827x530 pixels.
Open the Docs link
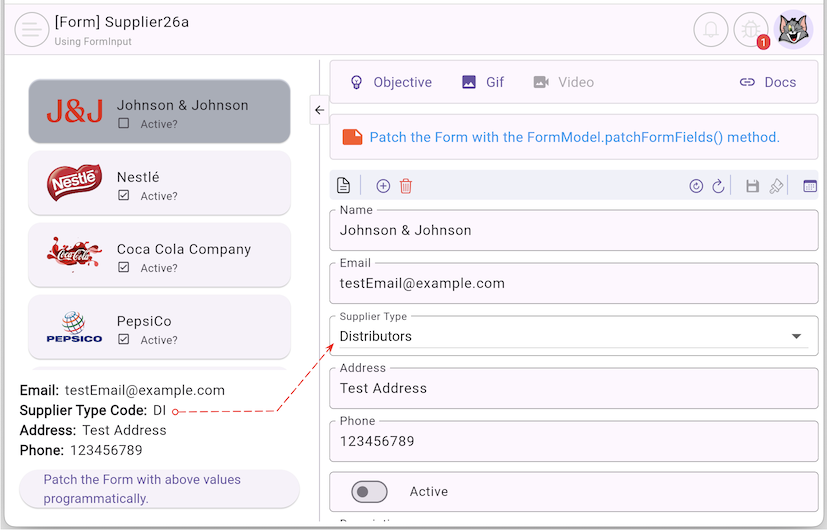click(x=767, y=82)
